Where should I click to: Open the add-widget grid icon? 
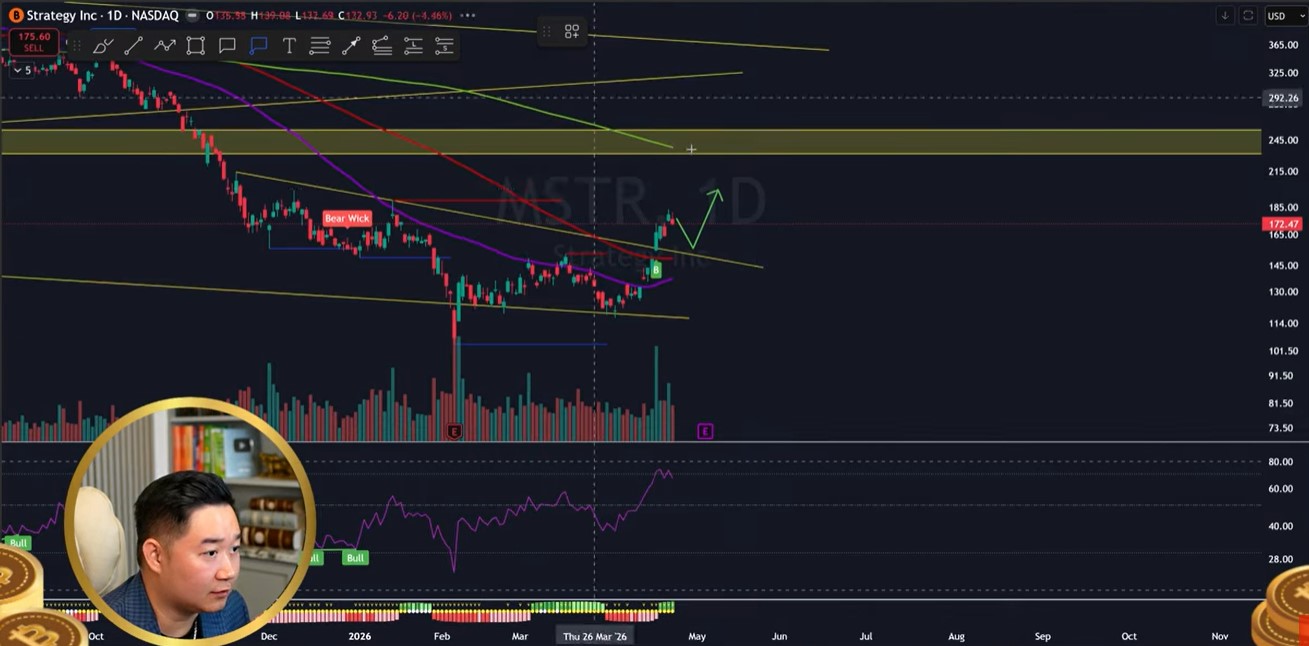click(x=572, y=32)
